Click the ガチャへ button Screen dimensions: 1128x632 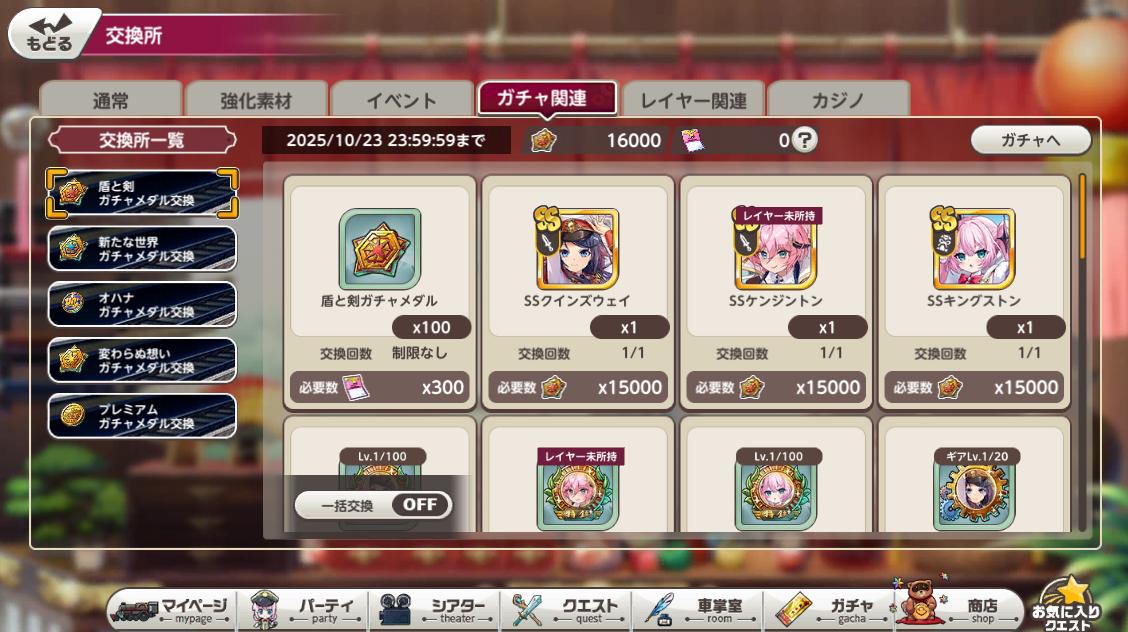click(x=1030, y=140)
